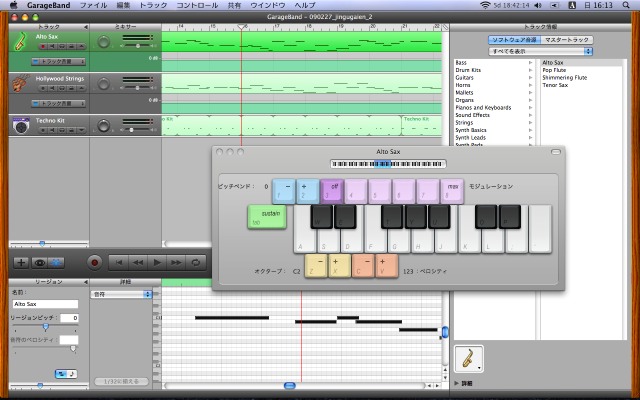Lock the Hollywood Strings track
This screenshot has width=640, height=400.
click(x=72, y=88)
